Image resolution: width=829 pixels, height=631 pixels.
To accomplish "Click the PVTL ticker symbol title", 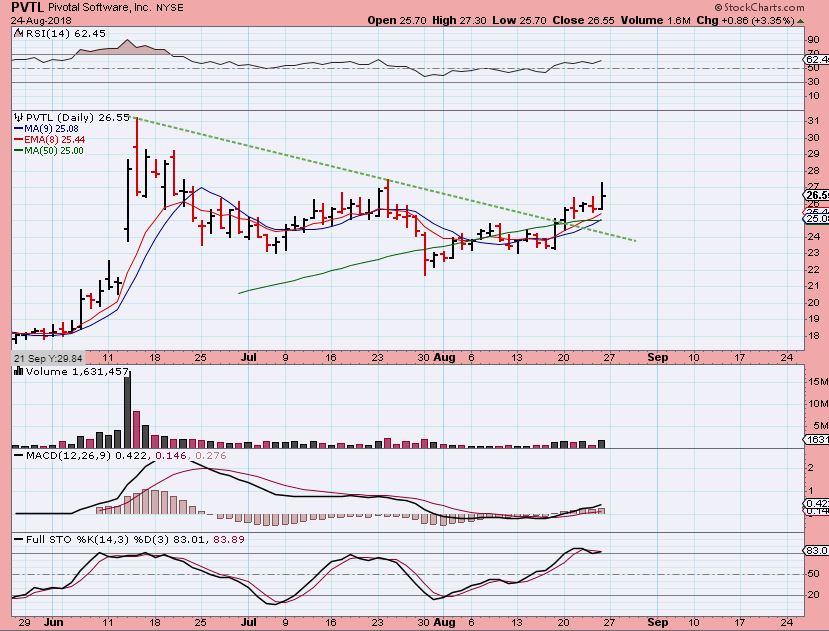I will 27,7.
